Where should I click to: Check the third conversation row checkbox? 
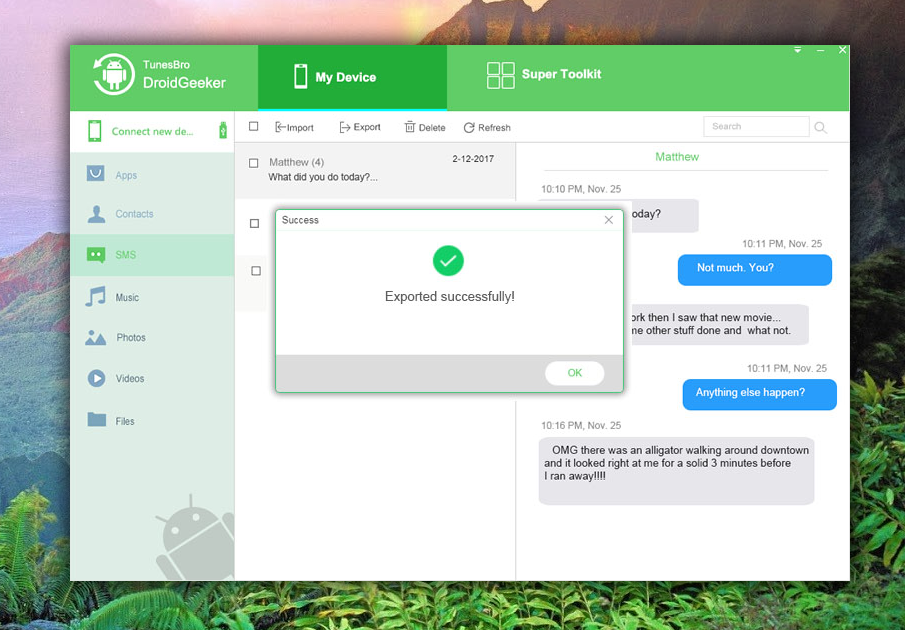pyautogui.click(x=256, y=271)
